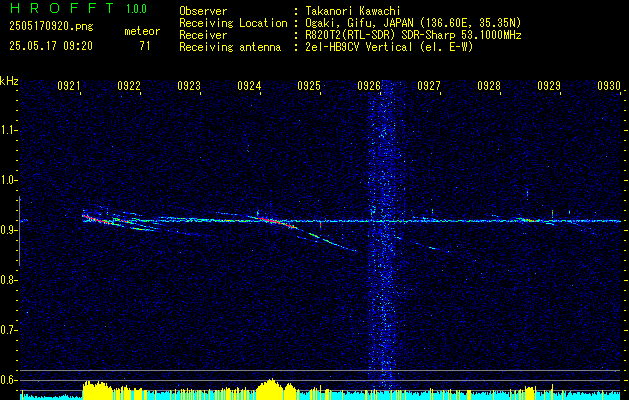
Task: Click the 0.7 kHz axis label
Action: [7, 330]
